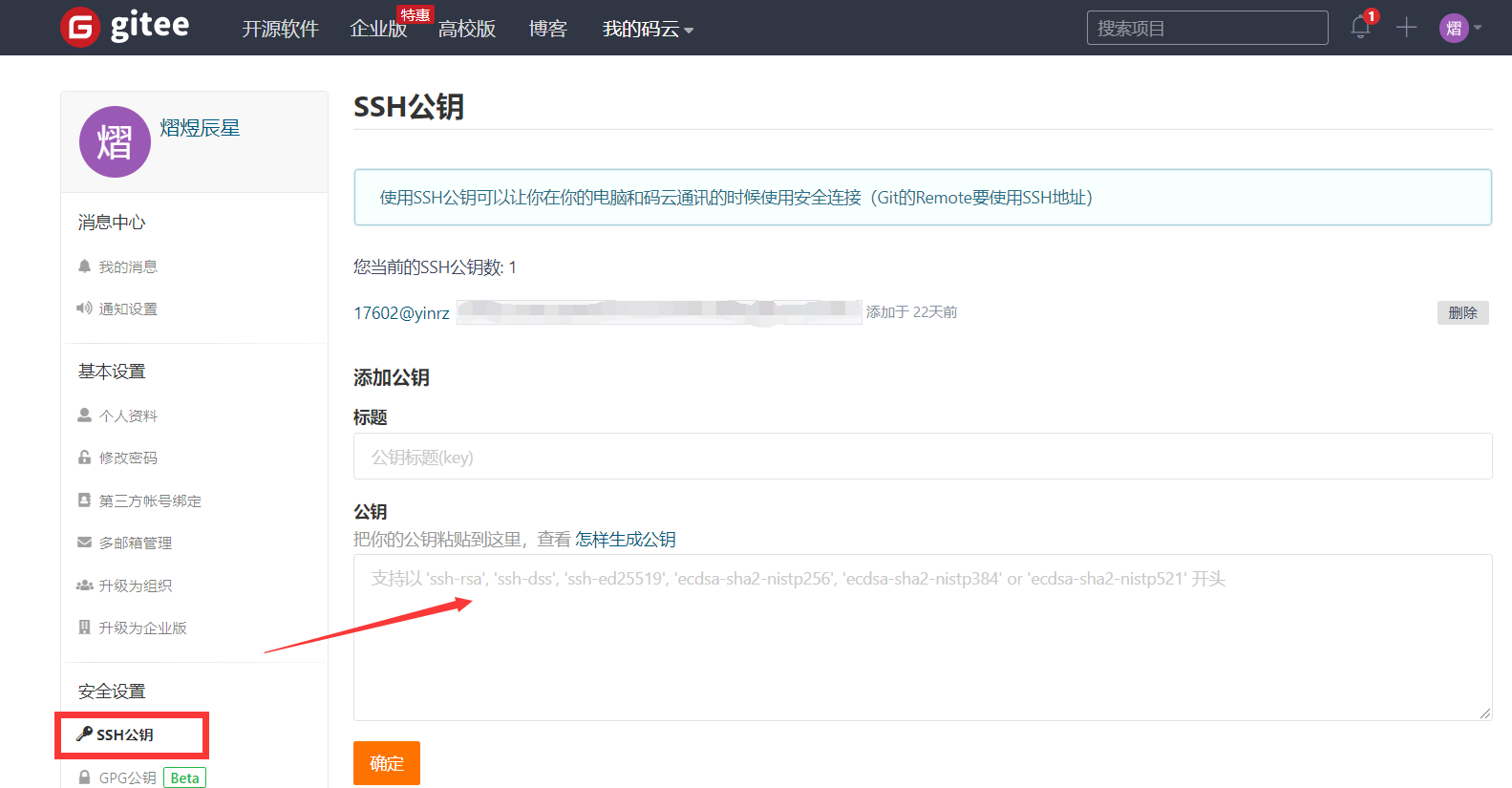This screenshot has height=788, width=1512.
Task: Click the contact icon beside 第三方帐号绑定
Action: coord(85,500)
